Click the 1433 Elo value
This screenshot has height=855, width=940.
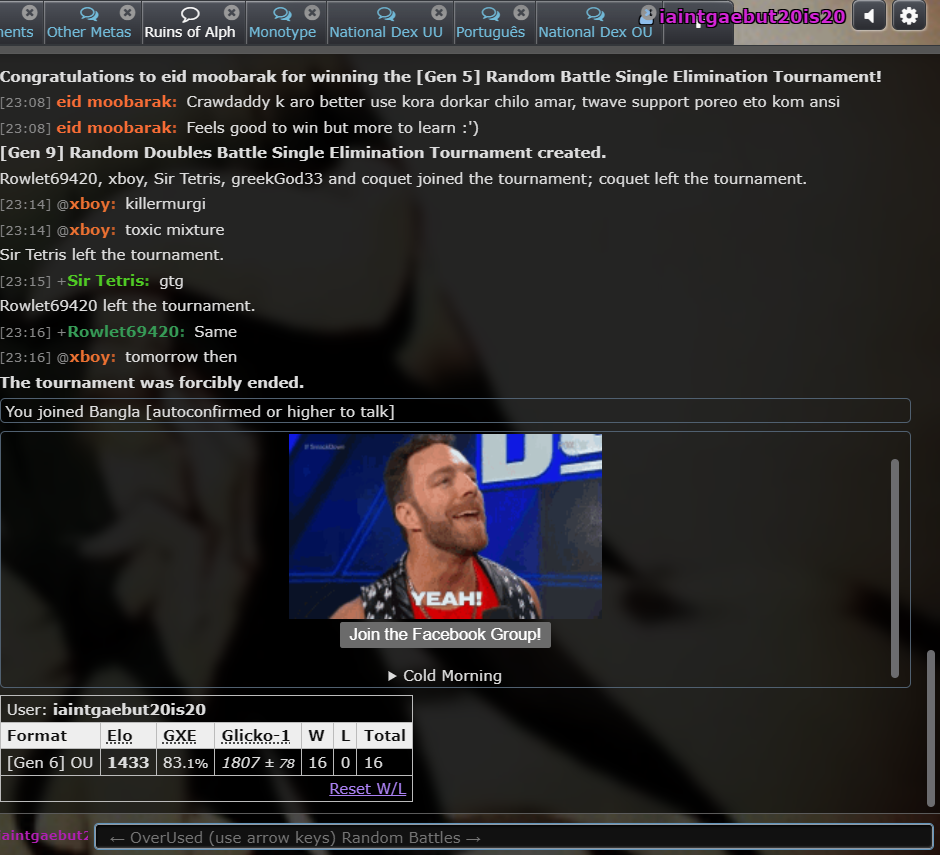coord(128,763)
